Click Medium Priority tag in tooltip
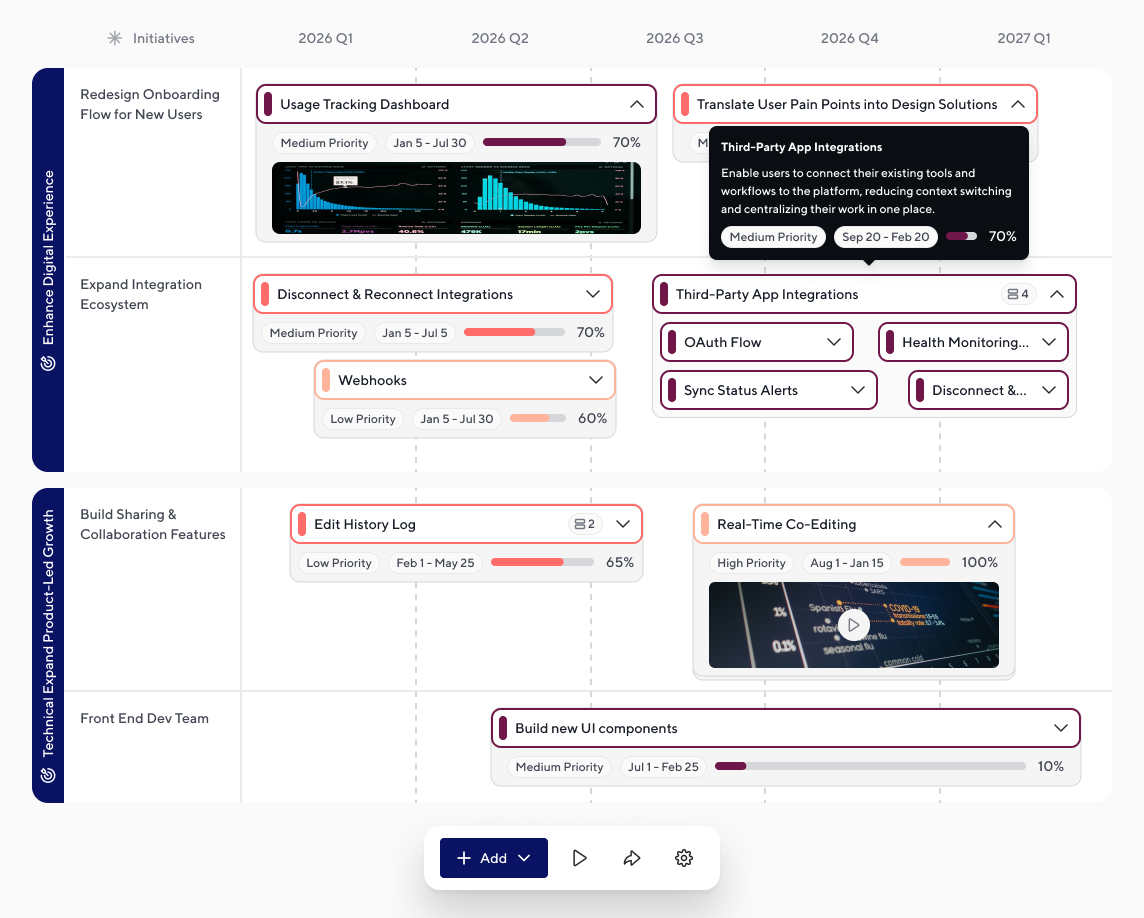 click(x=773, y=236)
